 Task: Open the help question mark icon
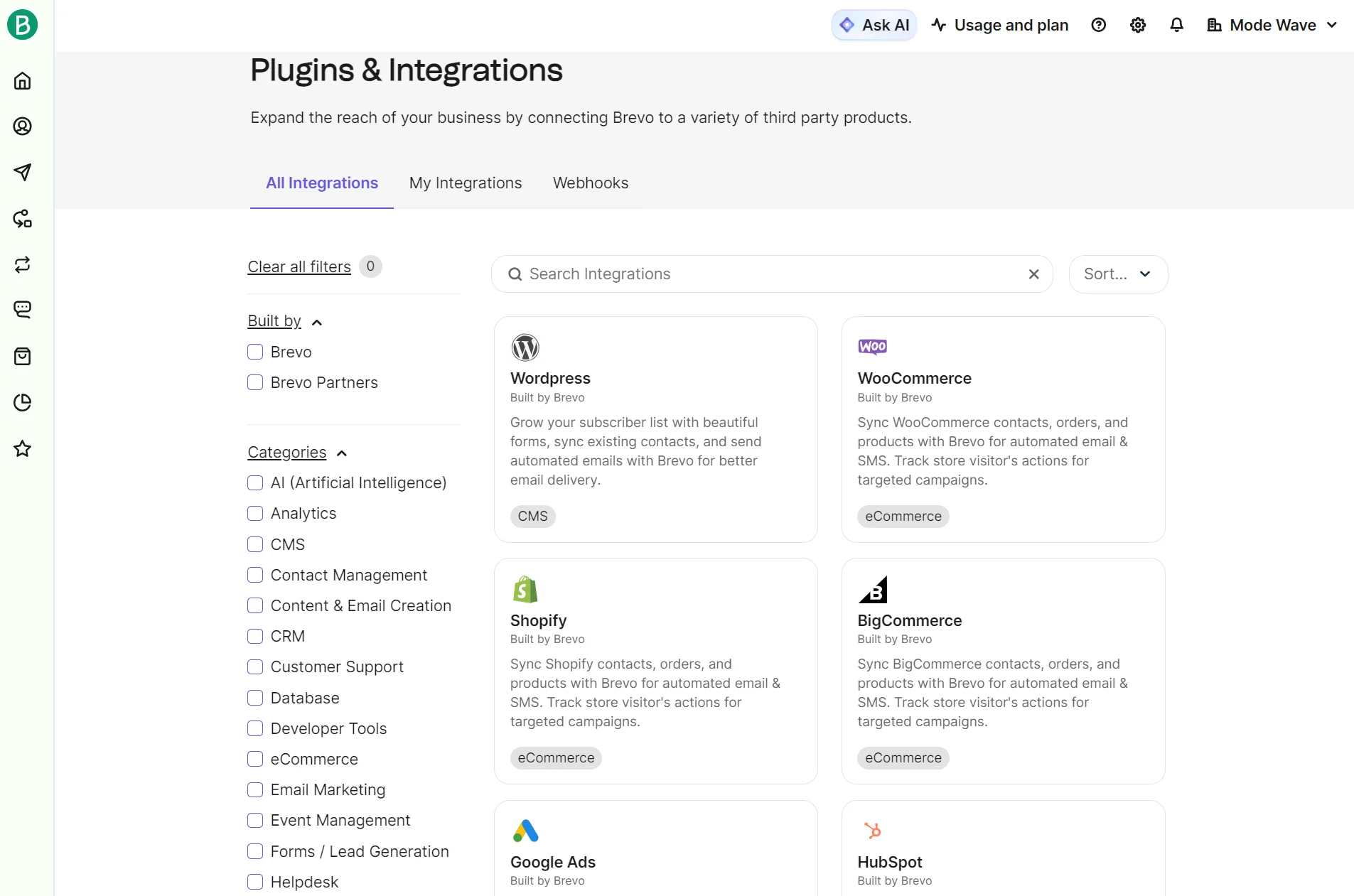point(1099,26)
